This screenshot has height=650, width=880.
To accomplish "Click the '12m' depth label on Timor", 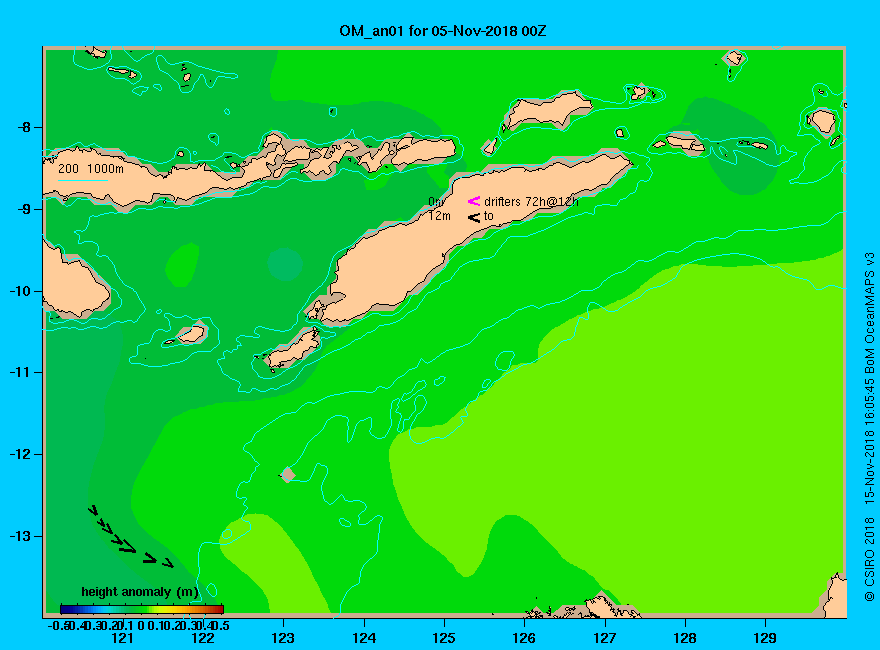I will [439, 216].
